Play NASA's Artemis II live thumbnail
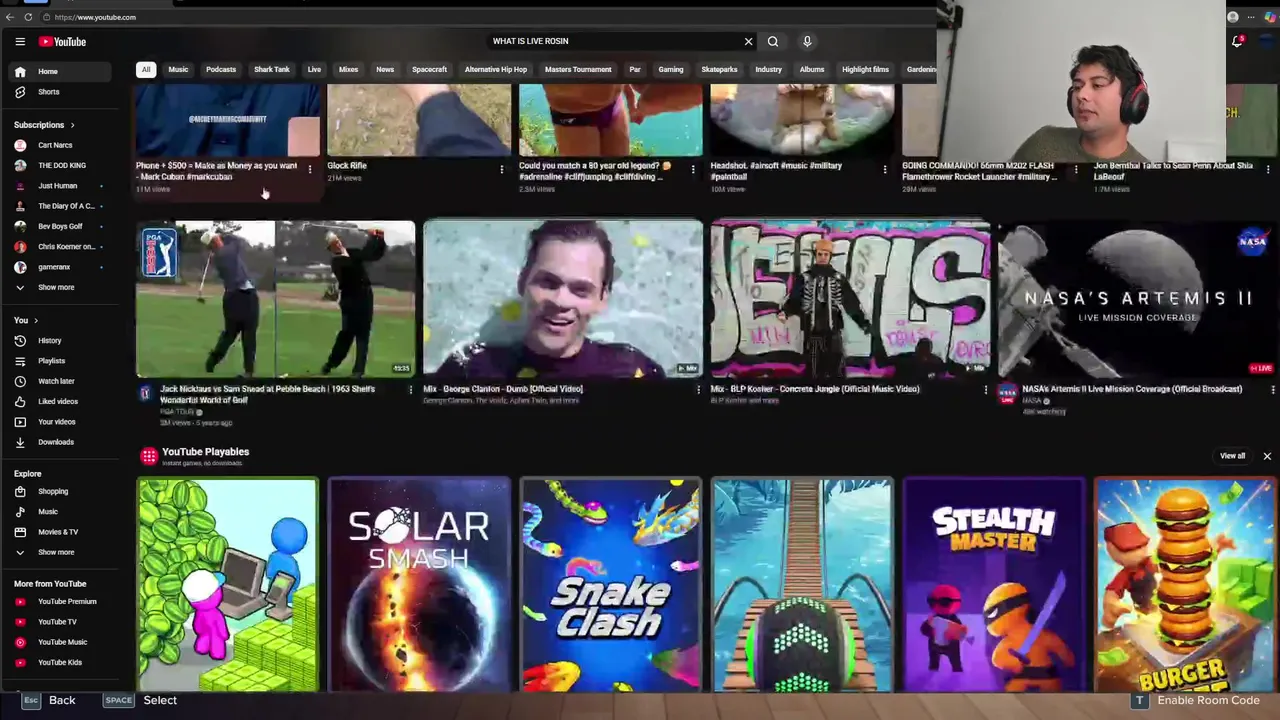The width and height of the screenshot is (1280, 720). [x=1137, y=299]
